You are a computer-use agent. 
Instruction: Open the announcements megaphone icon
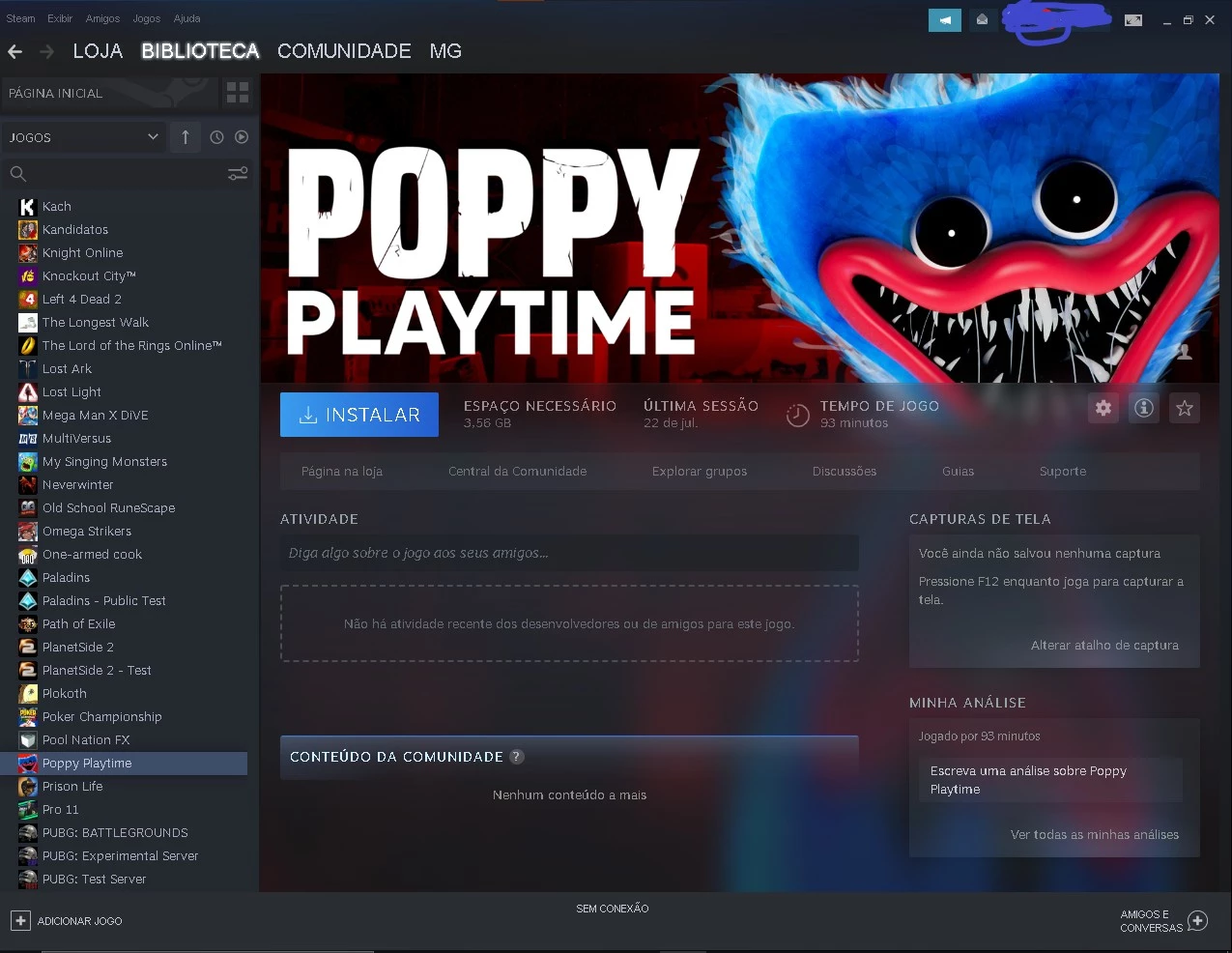point(945,20)
